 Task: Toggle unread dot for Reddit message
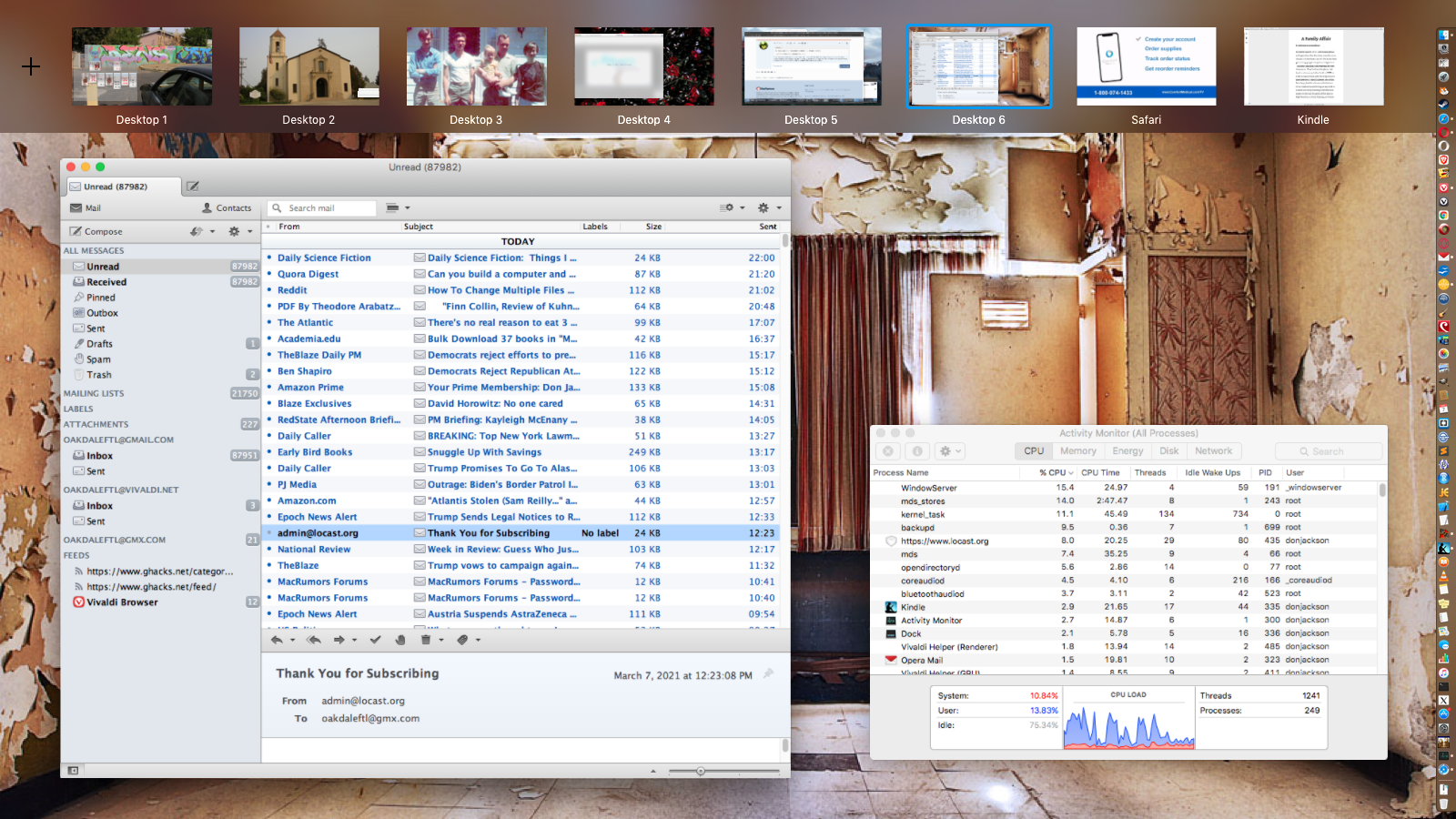(269, 290)
